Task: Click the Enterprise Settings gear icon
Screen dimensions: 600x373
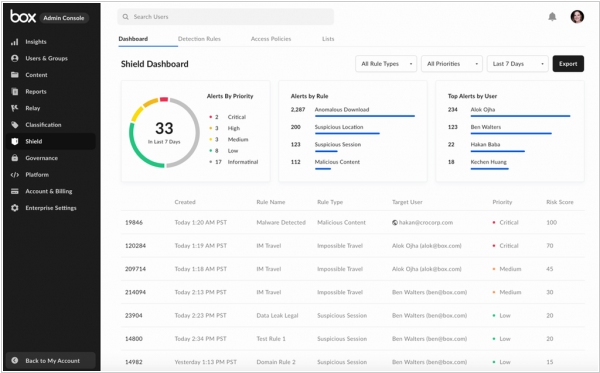Action: coord(15,208)
